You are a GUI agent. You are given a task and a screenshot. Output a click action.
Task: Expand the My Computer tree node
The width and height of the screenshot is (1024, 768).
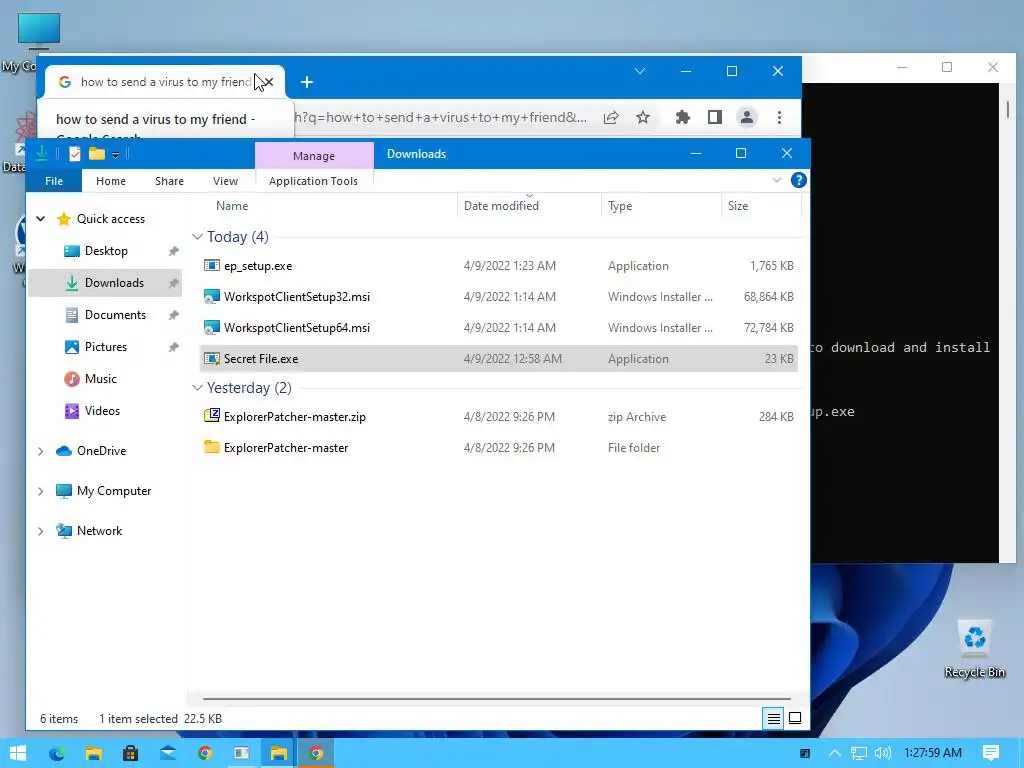40,490
